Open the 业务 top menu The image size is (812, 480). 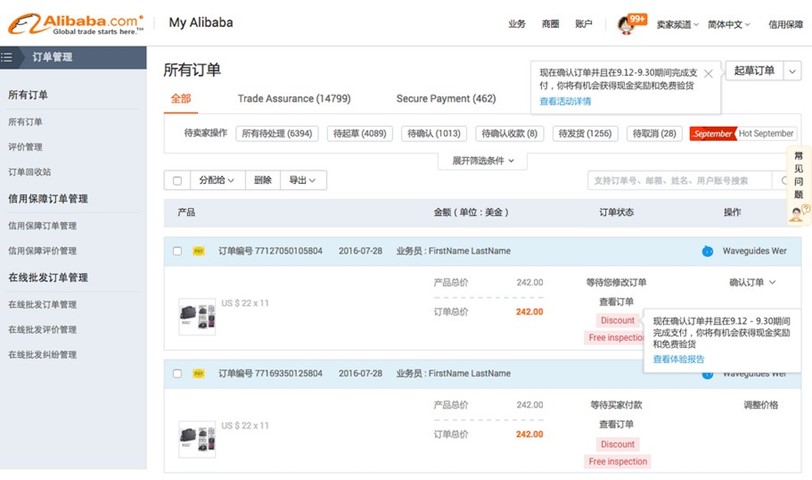517,24
